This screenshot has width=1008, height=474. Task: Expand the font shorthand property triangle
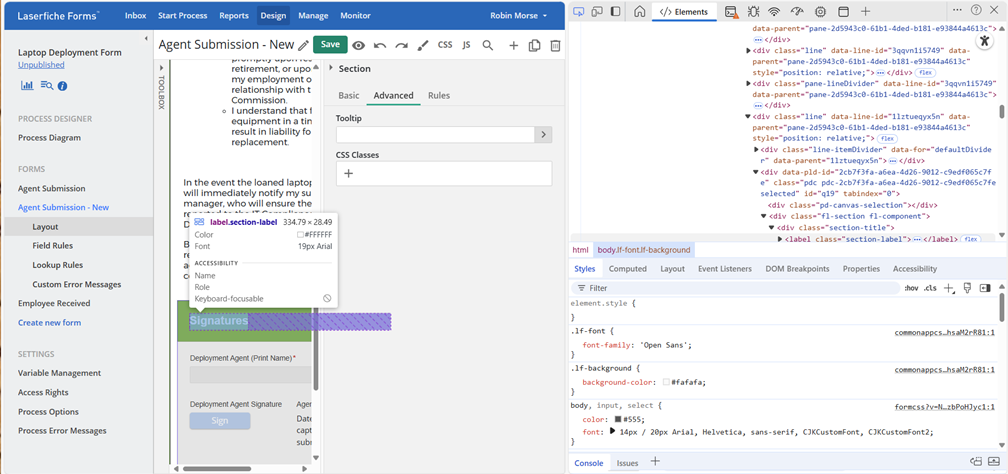pos(613,431)
